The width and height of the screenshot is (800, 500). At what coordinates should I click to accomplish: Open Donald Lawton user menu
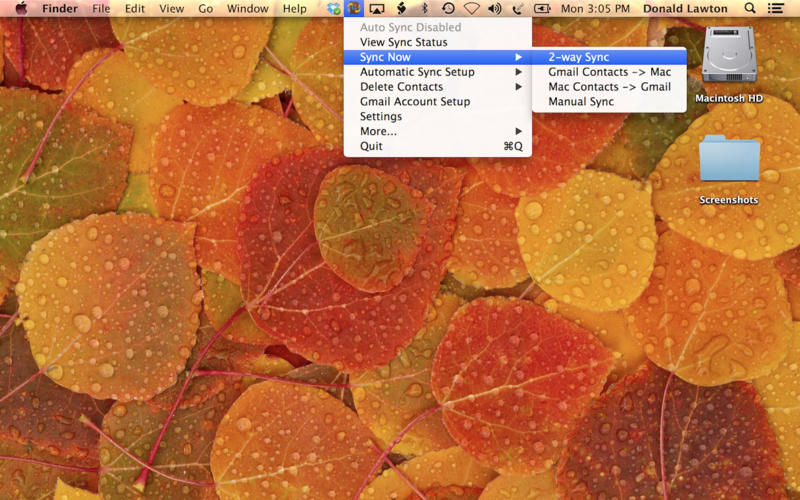685,9
